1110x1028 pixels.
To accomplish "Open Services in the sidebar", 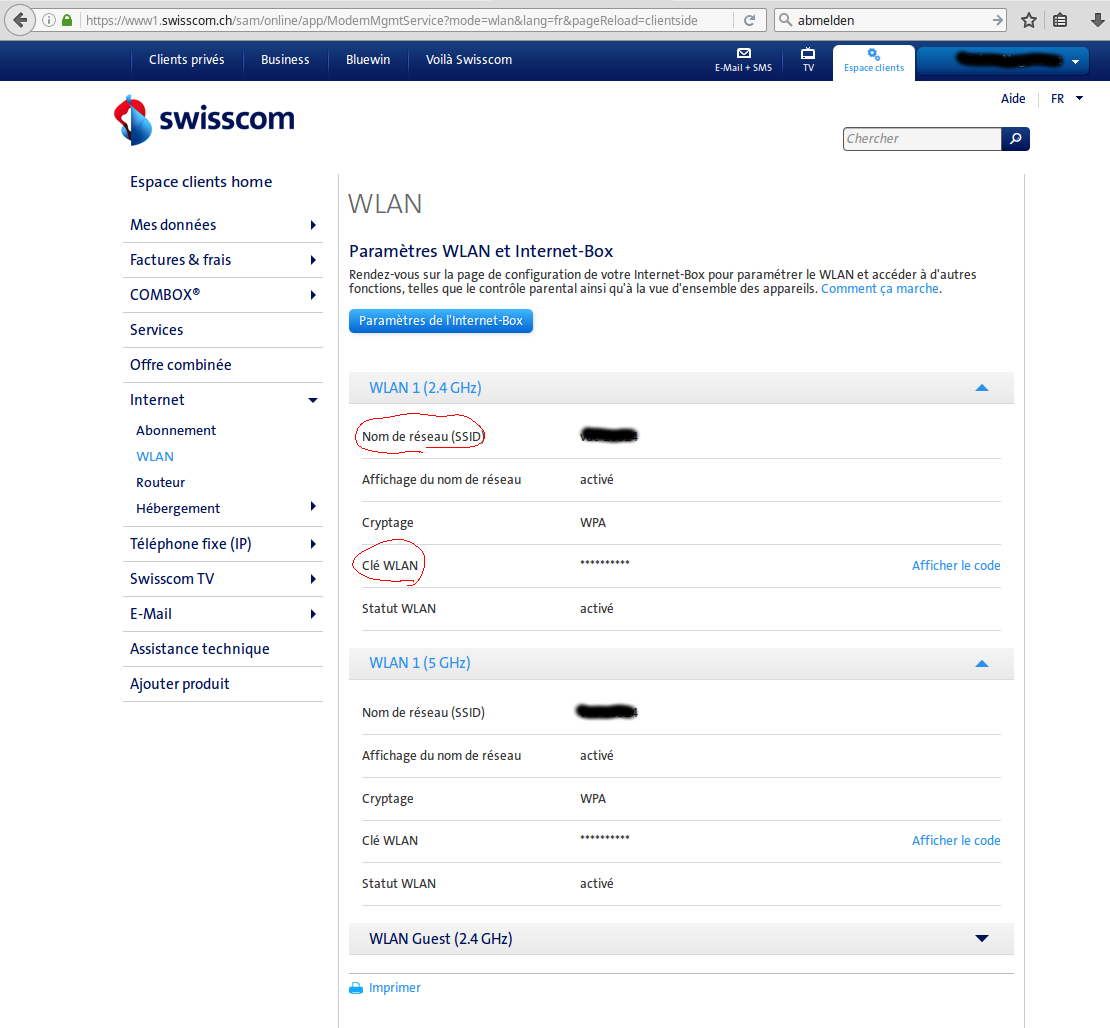I will (156, 330).
